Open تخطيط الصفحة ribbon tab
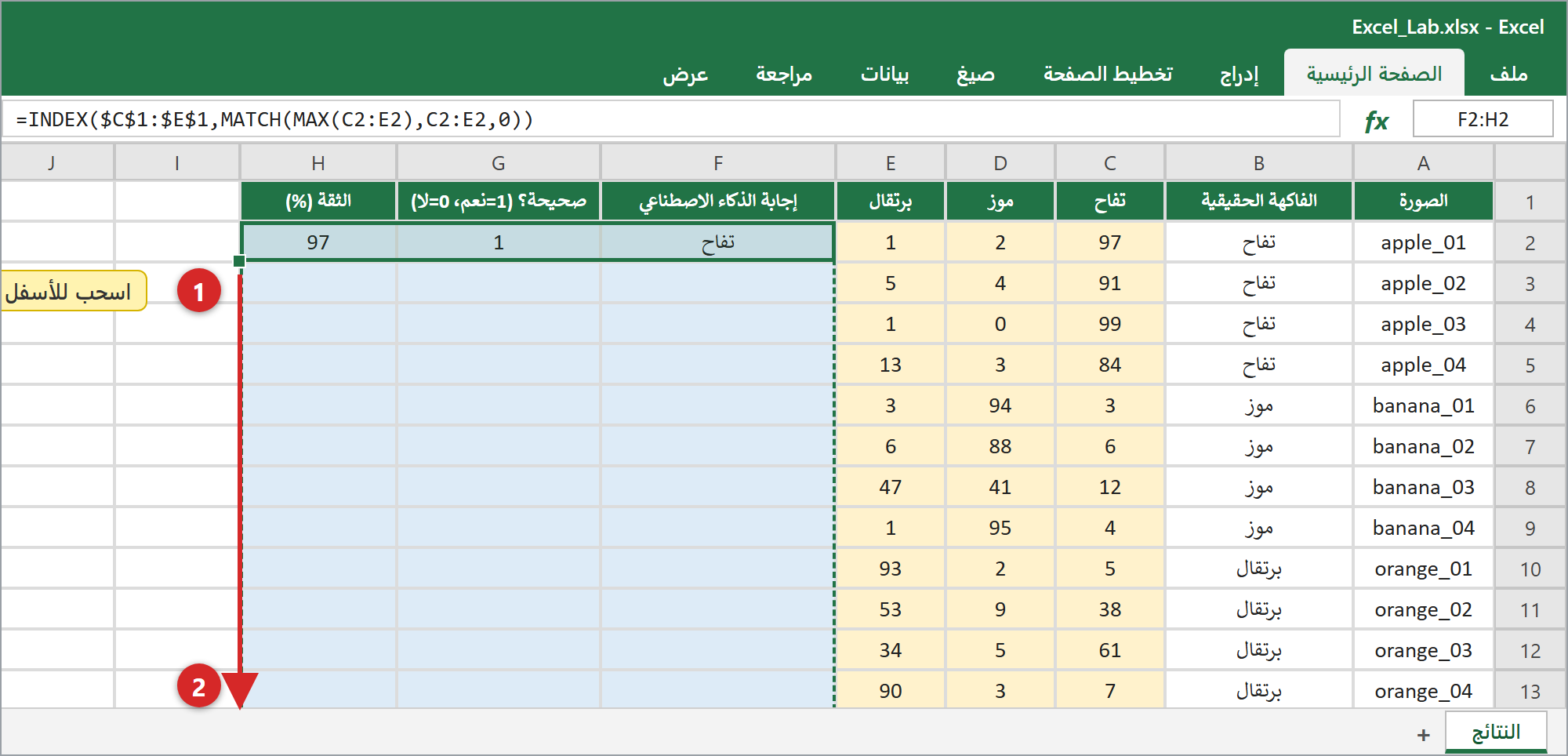The width and height of the screenshot is (1568, 756). tap(1108, 74)
